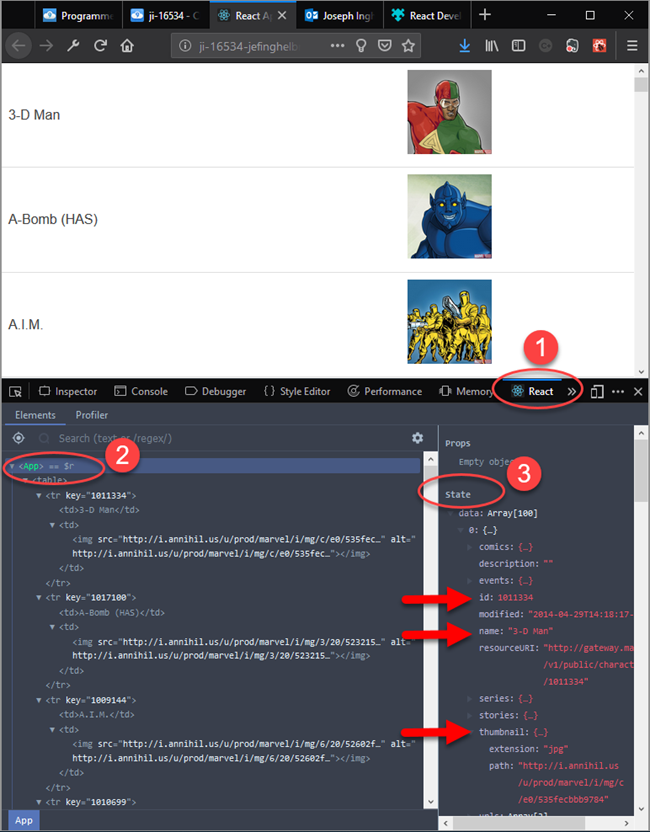Switch to the ji-16534 browser tab
Screen dimensions: 650x832
[x=166, y=15]
